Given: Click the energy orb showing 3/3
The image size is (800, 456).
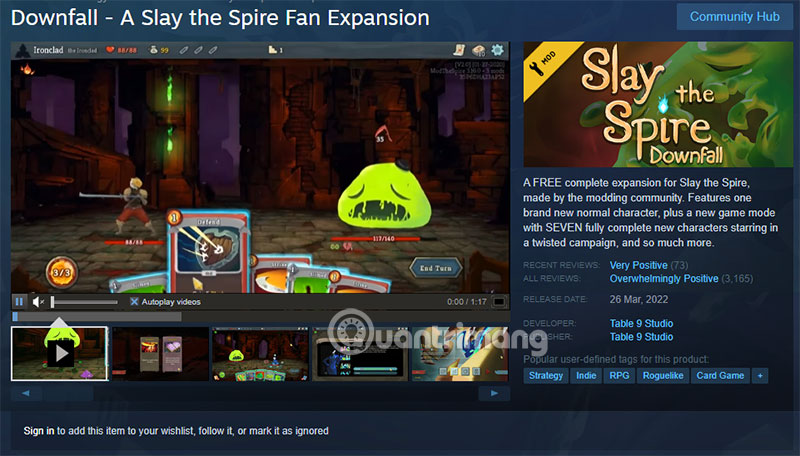Looking at the screenshot, I should point(62,272).
